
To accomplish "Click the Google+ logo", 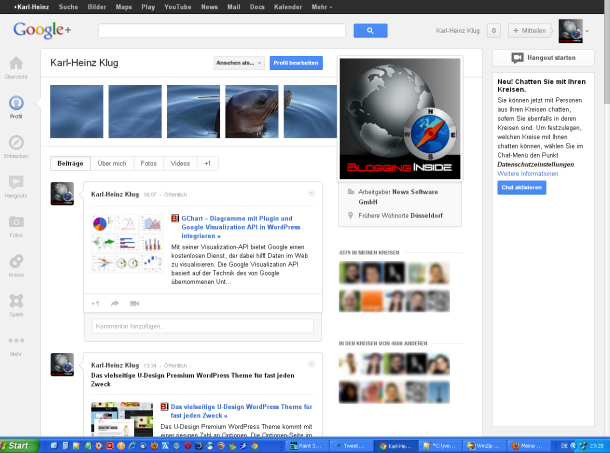I will point(42,30).
